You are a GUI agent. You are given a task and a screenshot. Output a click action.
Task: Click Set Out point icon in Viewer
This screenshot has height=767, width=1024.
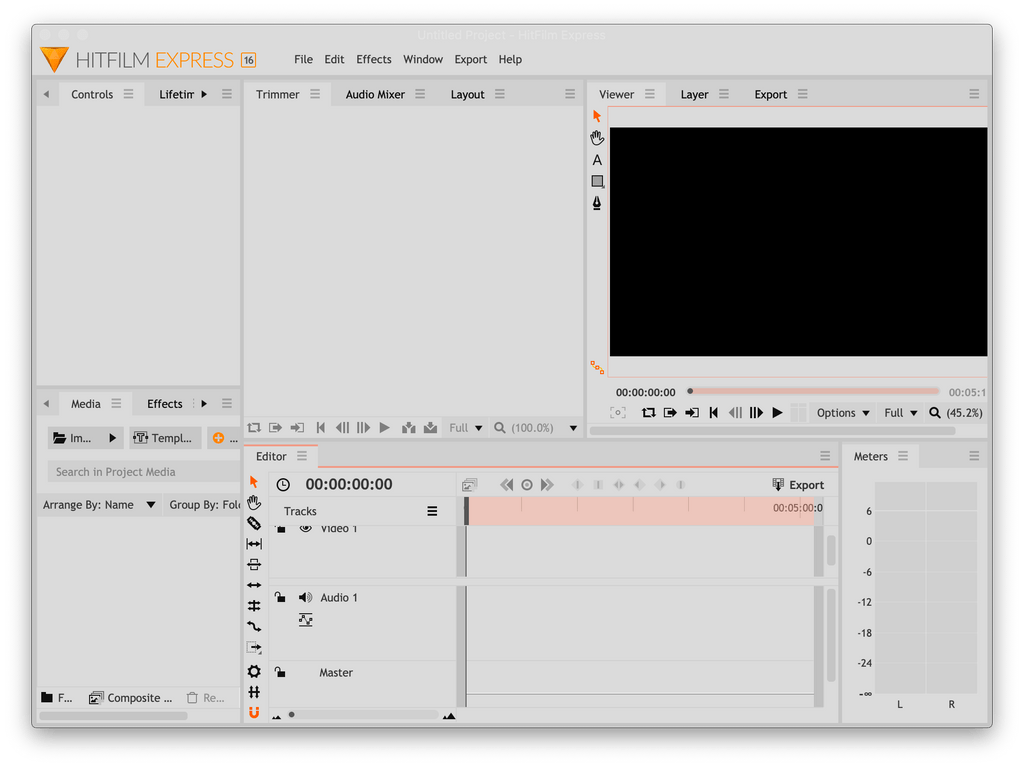coord(692,413)
